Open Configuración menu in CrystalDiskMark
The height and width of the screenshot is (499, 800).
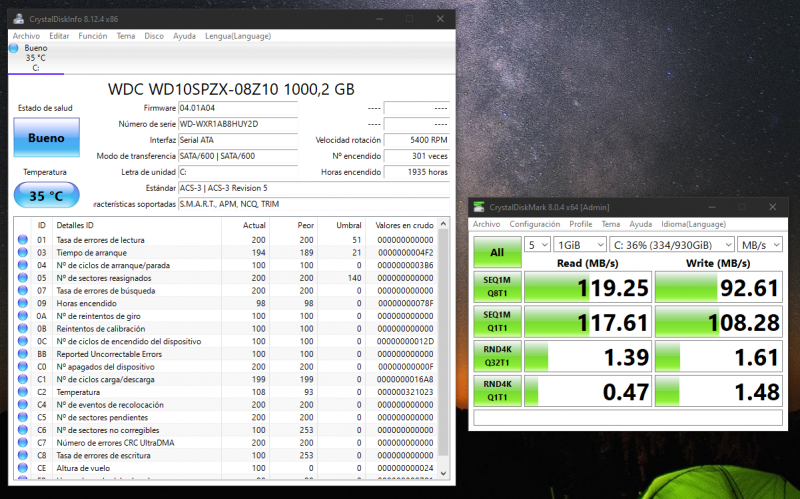[535, 224]
